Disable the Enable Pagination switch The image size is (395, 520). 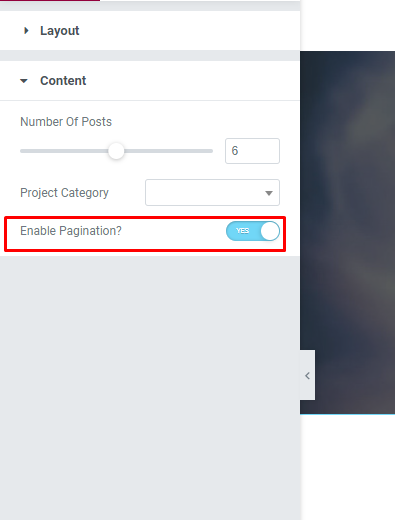253,231
